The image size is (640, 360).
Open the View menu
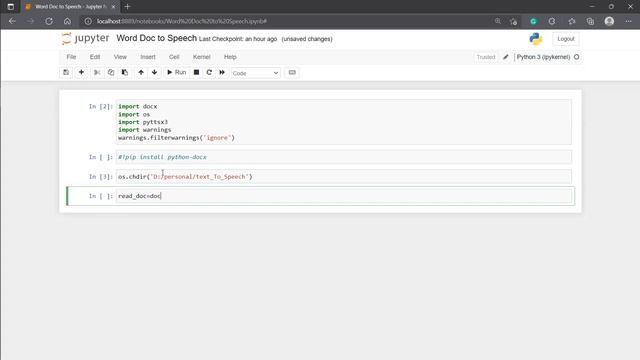(120, 57)
